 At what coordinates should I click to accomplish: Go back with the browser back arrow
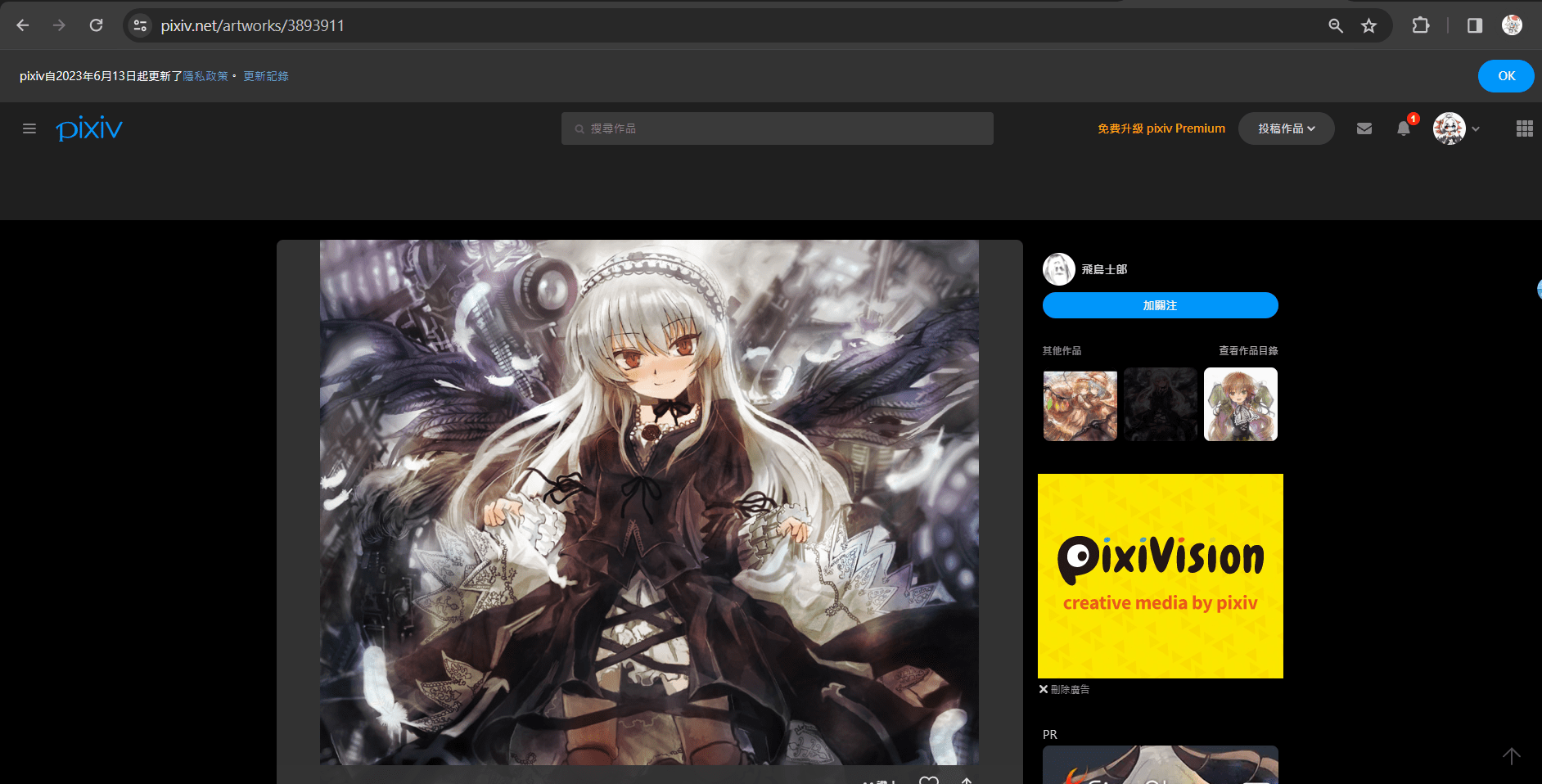click(x=23, y=25)
